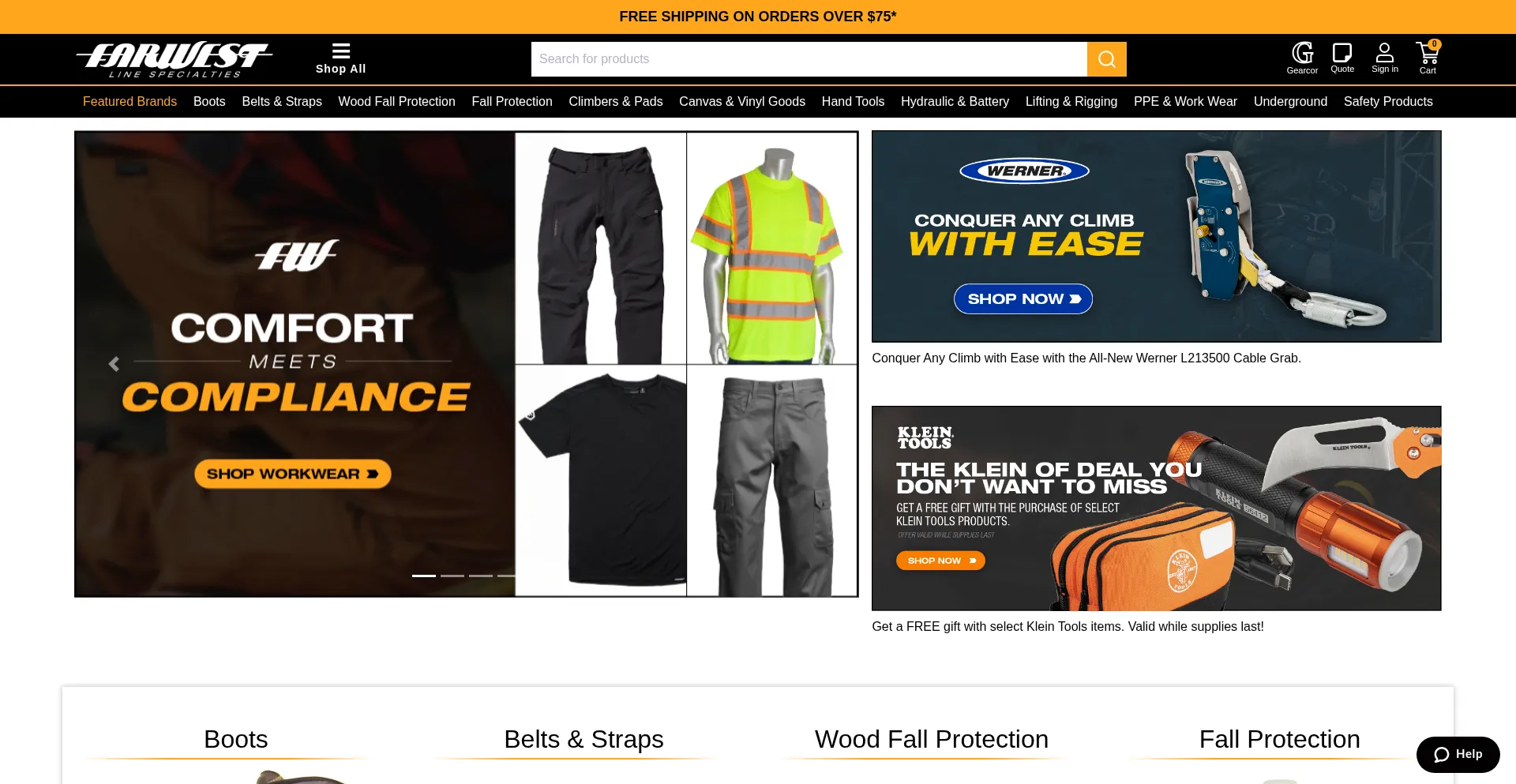The image size is (1516, 784).
Task: Open the Help chat widget
Action: click(x=1458, y=754)
